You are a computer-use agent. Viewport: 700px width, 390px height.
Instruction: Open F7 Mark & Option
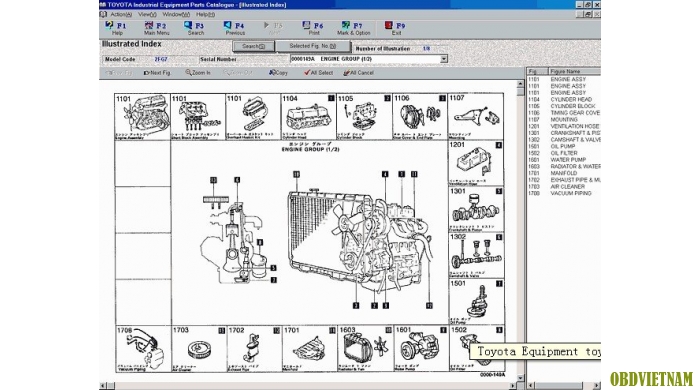pyautogui.click(x=354, y=28)
